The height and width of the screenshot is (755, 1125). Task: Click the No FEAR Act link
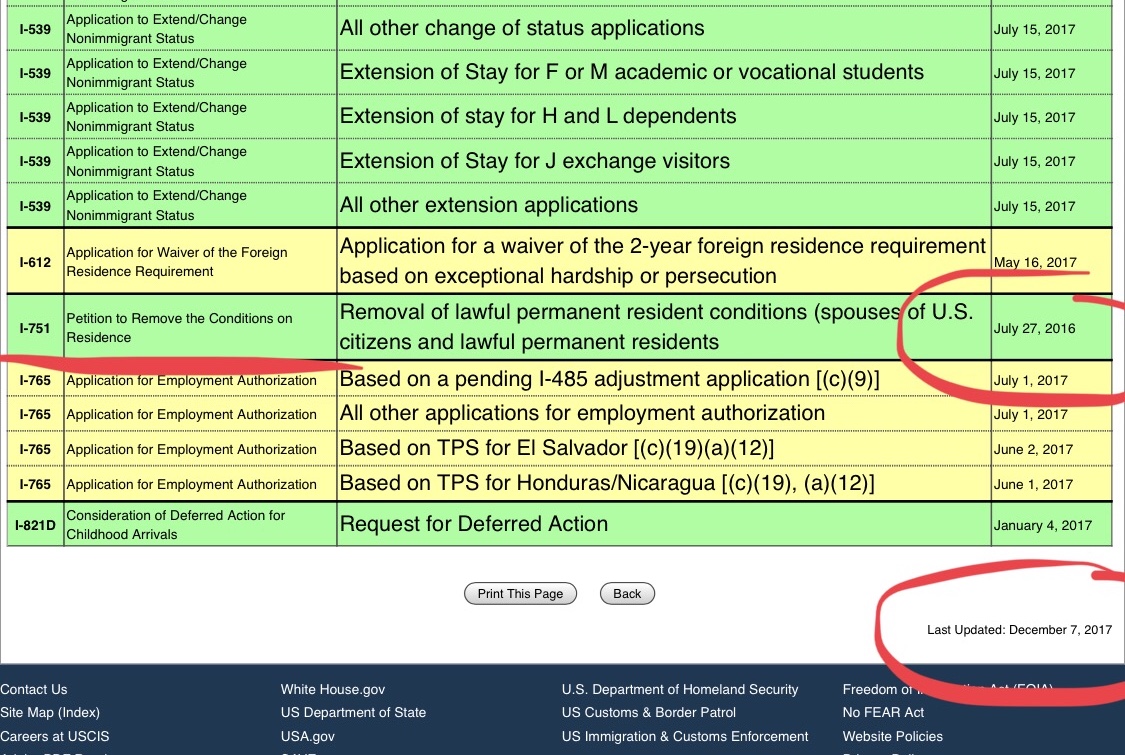pos(883,712)
